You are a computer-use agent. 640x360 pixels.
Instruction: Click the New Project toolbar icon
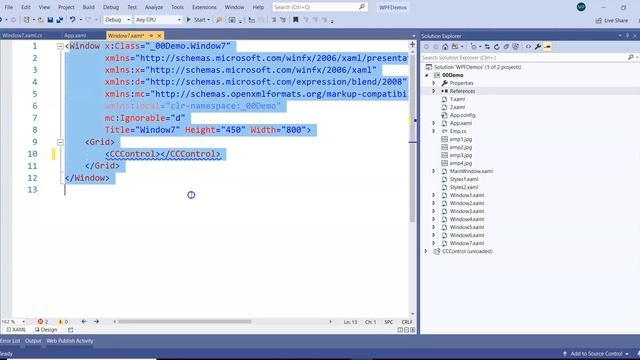tap(27, 20)
